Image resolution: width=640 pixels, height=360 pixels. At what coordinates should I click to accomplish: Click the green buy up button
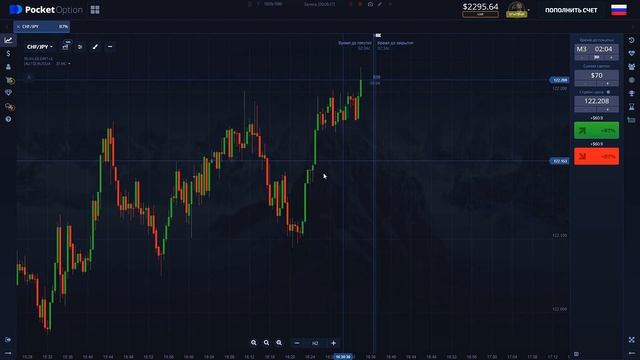click(x=596, y=130)
